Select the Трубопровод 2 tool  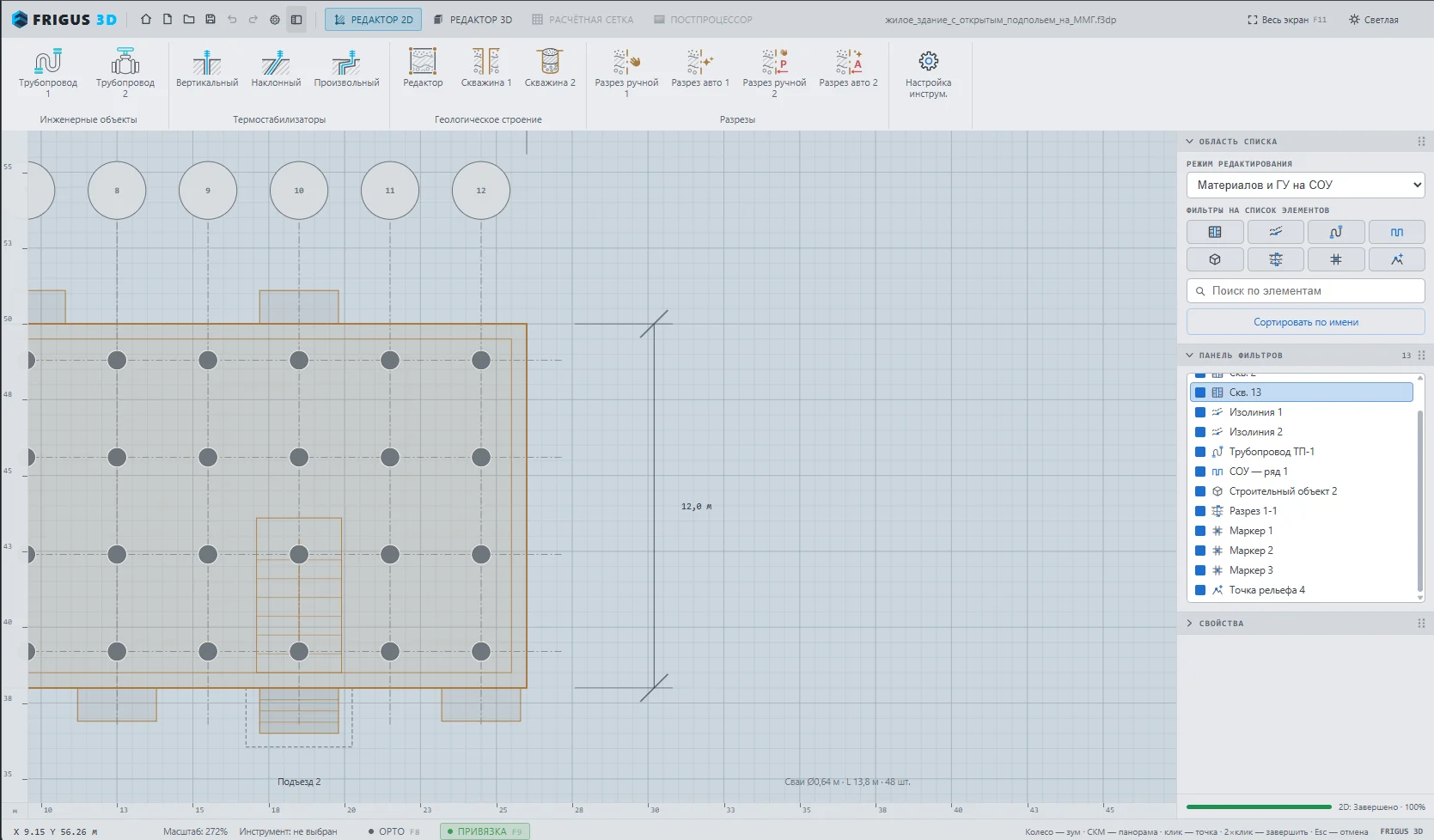pyautogui.click(x=125, y=72)
